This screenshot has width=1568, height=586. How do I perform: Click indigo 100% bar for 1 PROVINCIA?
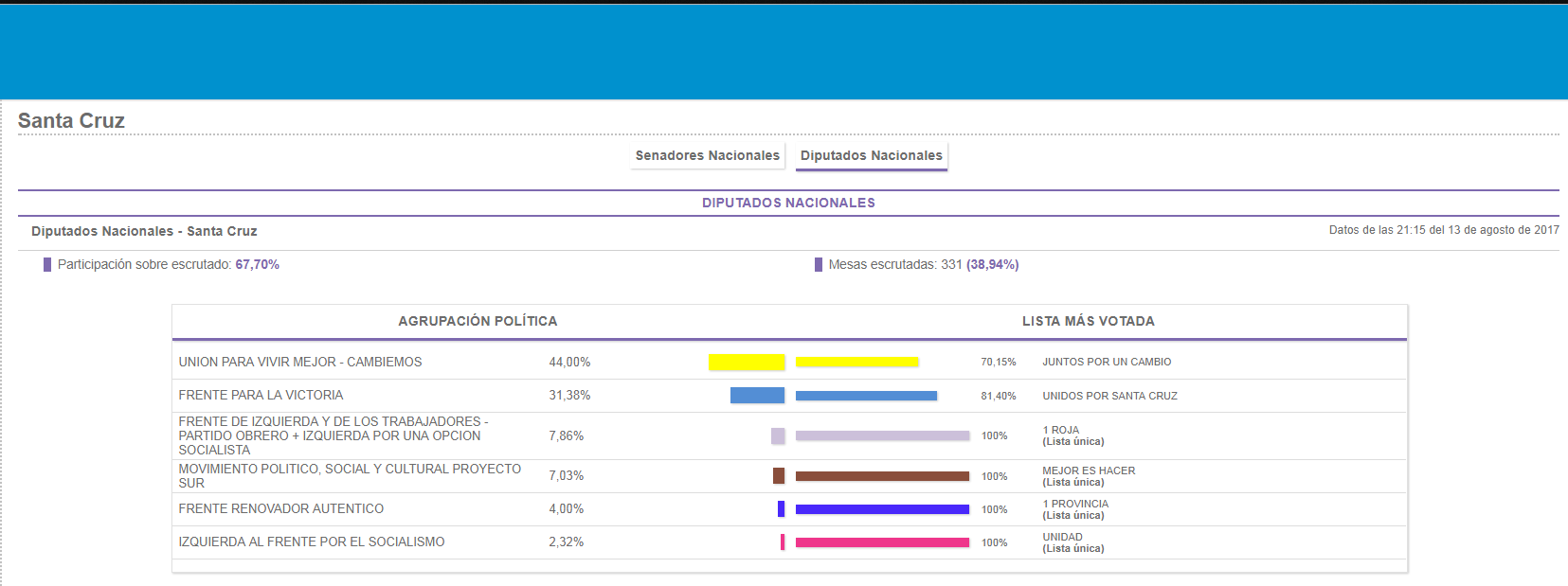(x=882, y=509)
